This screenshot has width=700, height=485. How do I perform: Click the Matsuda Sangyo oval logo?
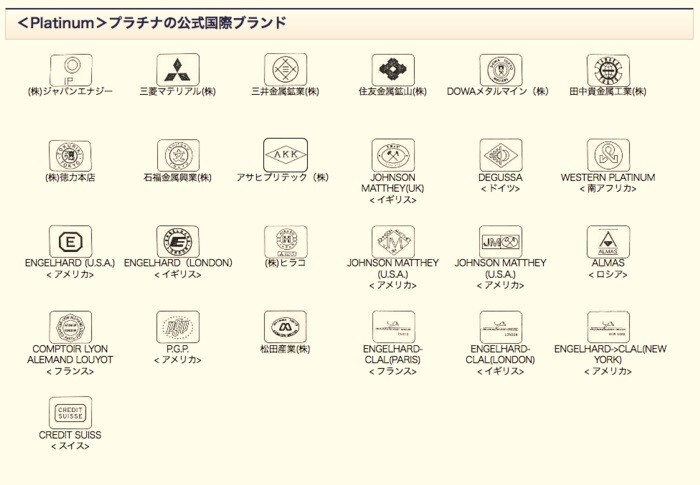285,327
